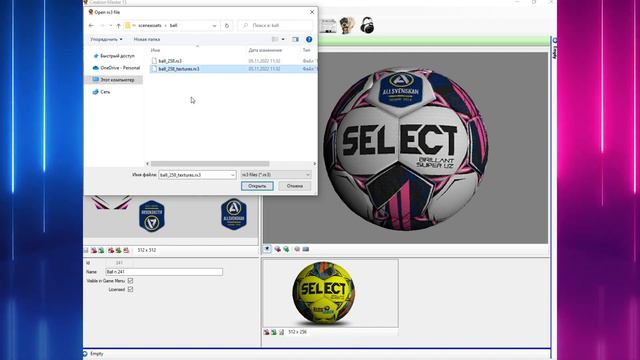Select Сеть in navigation pane
The image size is (640, 360).
(x=102, y=92)
